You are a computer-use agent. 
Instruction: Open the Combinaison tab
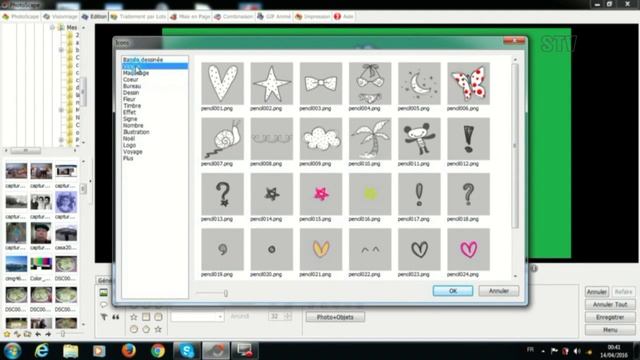click(234, 16)
